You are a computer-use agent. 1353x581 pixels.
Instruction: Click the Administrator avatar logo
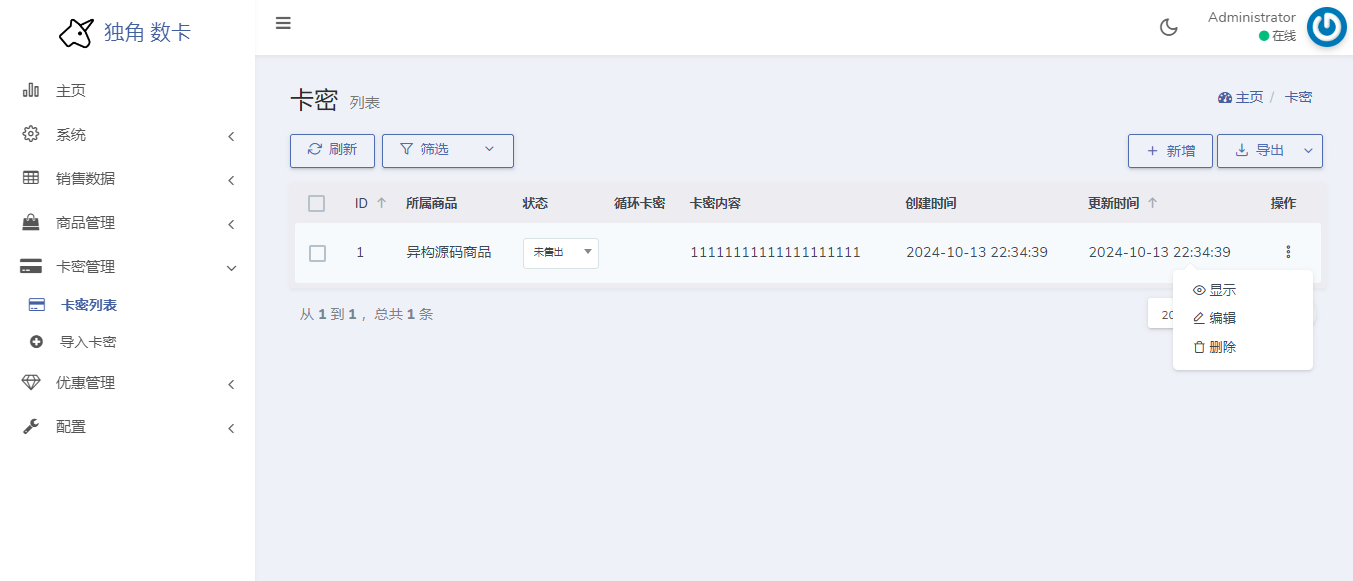click(x=1326, y=27)
